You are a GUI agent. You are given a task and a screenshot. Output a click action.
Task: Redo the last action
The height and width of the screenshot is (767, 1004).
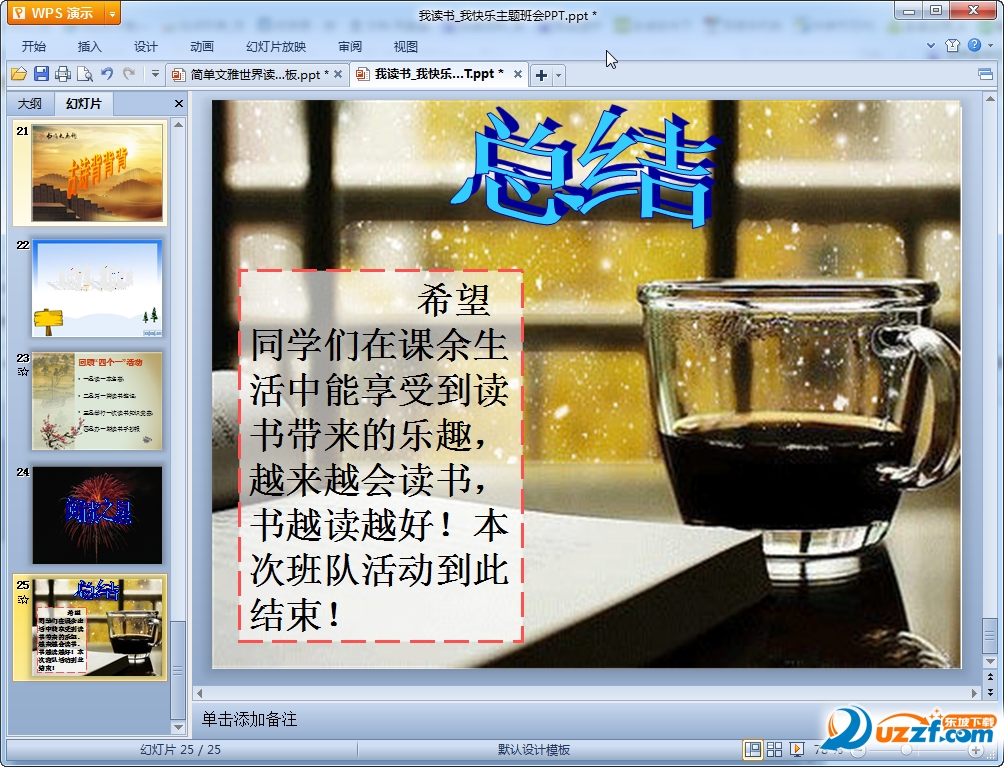click(128, 73)
